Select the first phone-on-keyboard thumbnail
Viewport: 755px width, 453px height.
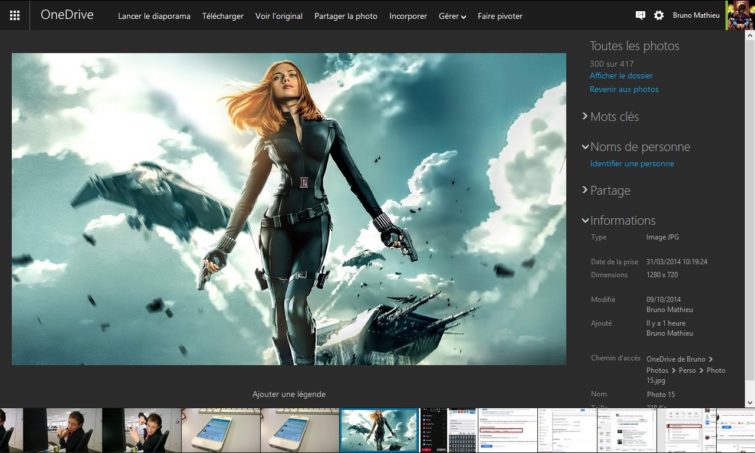click(x=221, y=430)
